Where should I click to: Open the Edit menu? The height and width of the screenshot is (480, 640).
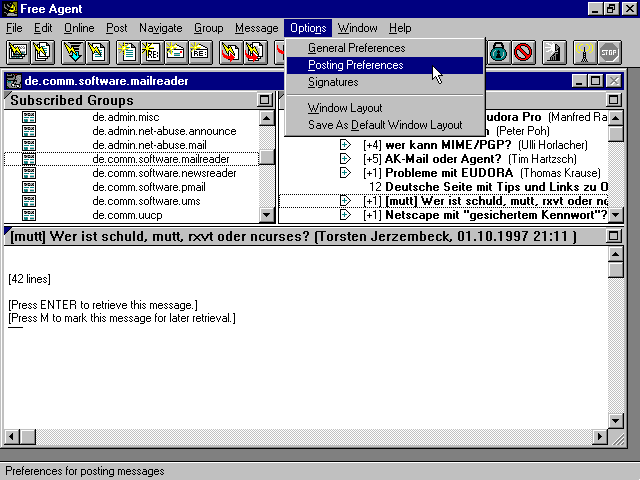click(43, 28)
